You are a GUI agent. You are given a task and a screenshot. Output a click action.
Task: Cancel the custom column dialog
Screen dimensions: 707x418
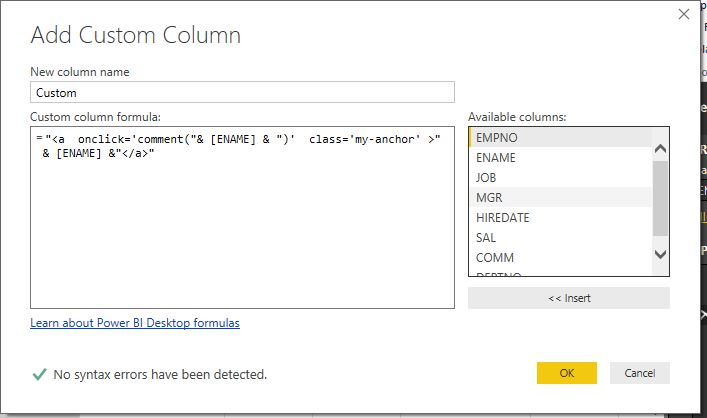(x=639, y=373)
